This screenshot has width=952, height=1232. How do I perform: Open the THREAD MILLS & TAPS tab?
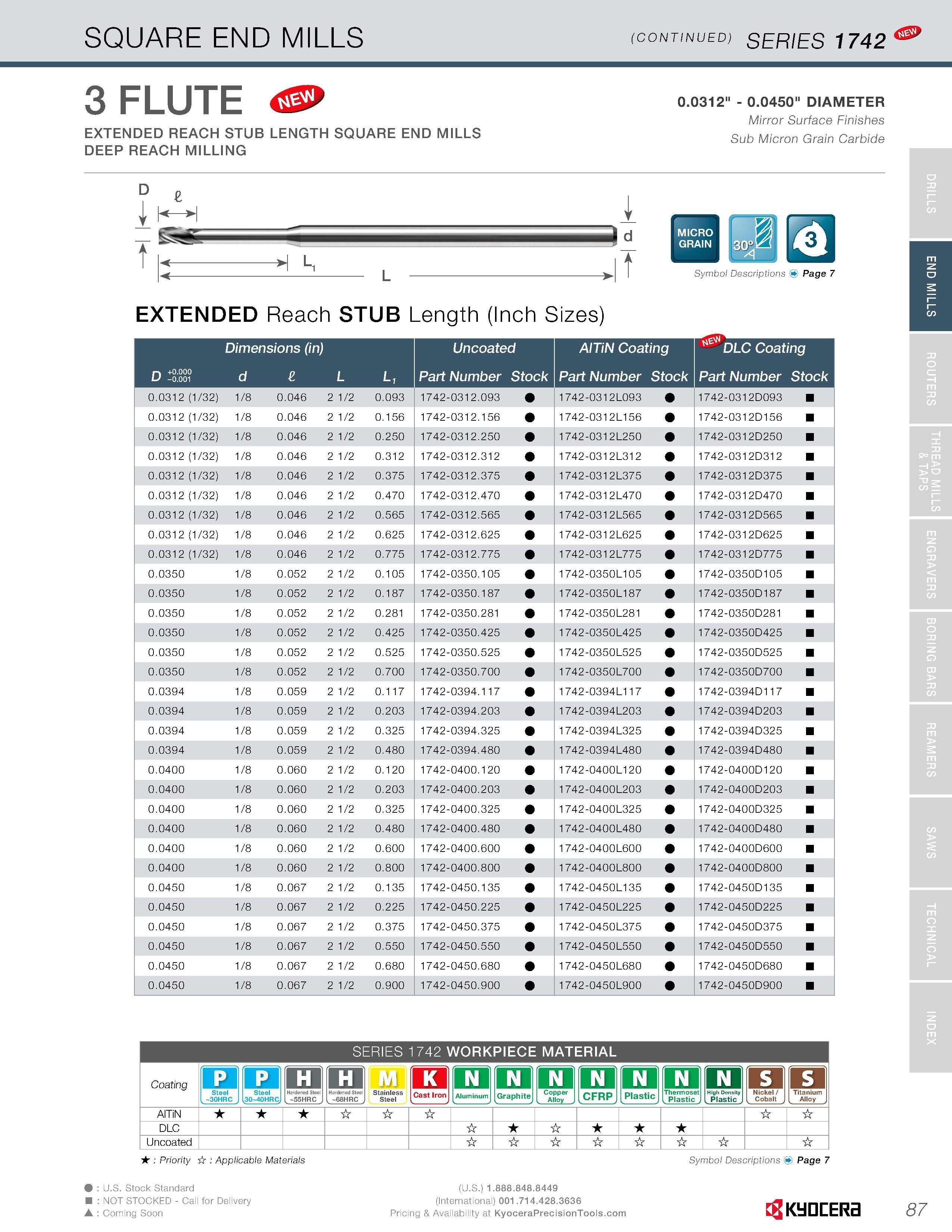931,472
